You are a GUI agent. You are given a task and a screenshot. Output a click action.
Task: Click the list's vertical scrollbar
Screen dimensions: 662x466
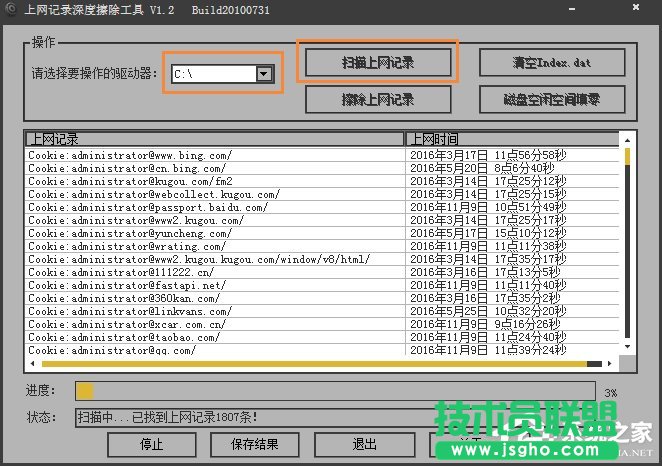click(627, 250)
